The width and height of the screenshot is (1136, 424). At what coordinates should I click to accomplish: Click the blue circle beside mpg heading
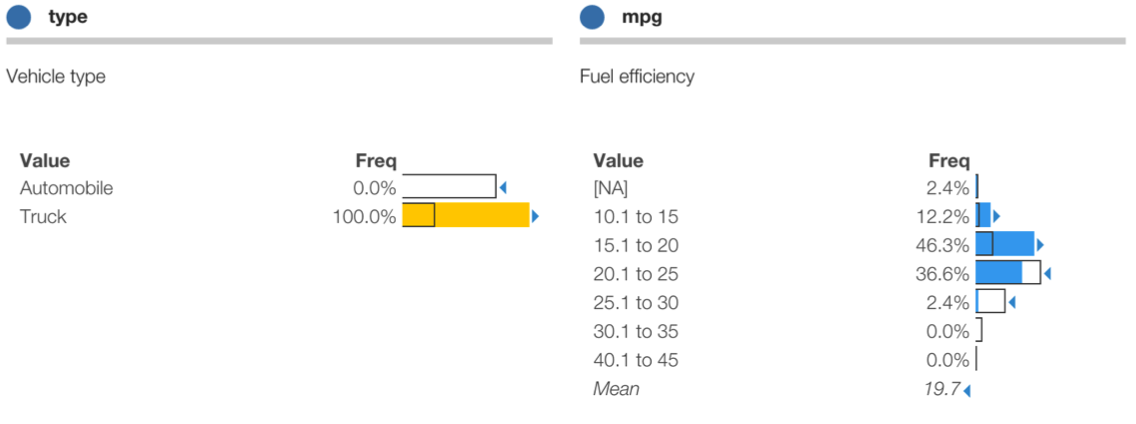[x=592, y=17]
